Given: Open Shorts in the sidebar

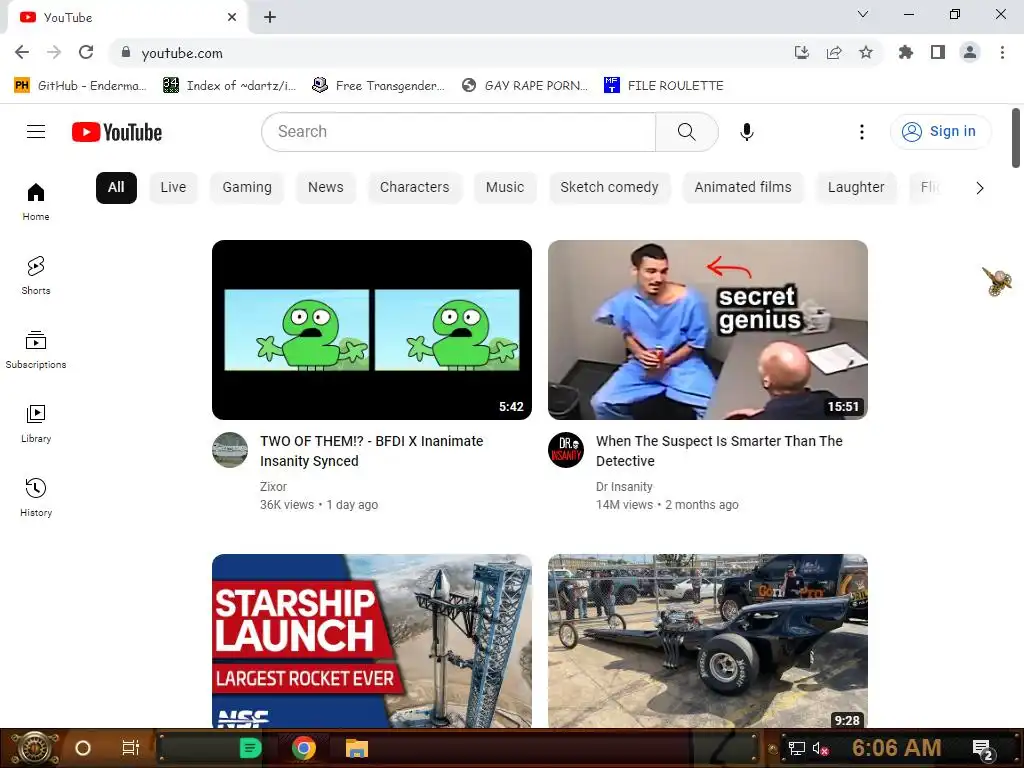Looking at the screenshot, I should pos(36,275).
